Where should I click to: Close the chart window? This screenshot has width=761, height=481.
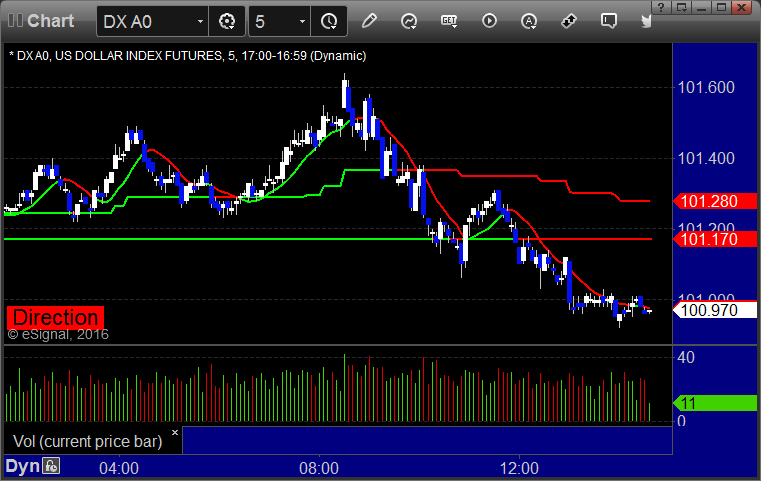pos(742,7)
